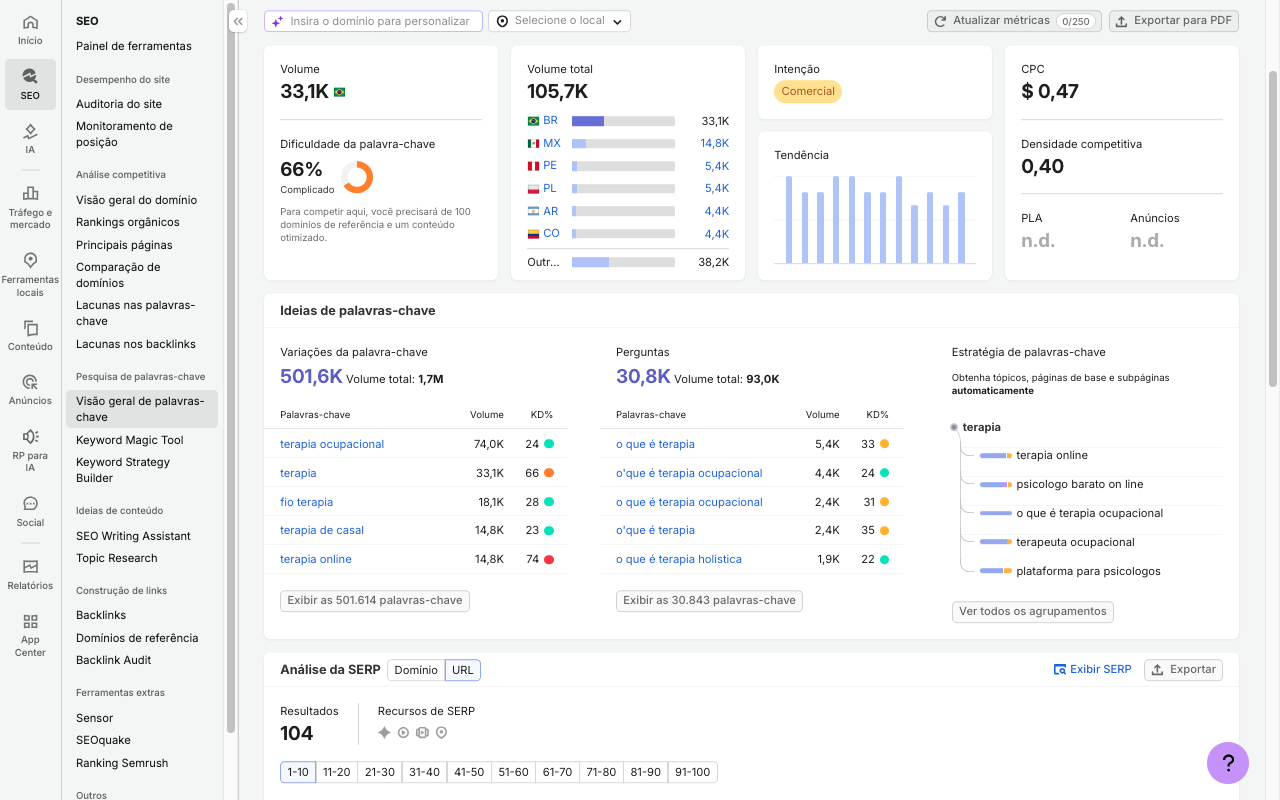Viewport: 1280px width, 800px height.
Task: Click the Exportar button in SERP analysis
Action: [x=1183, y=670]
